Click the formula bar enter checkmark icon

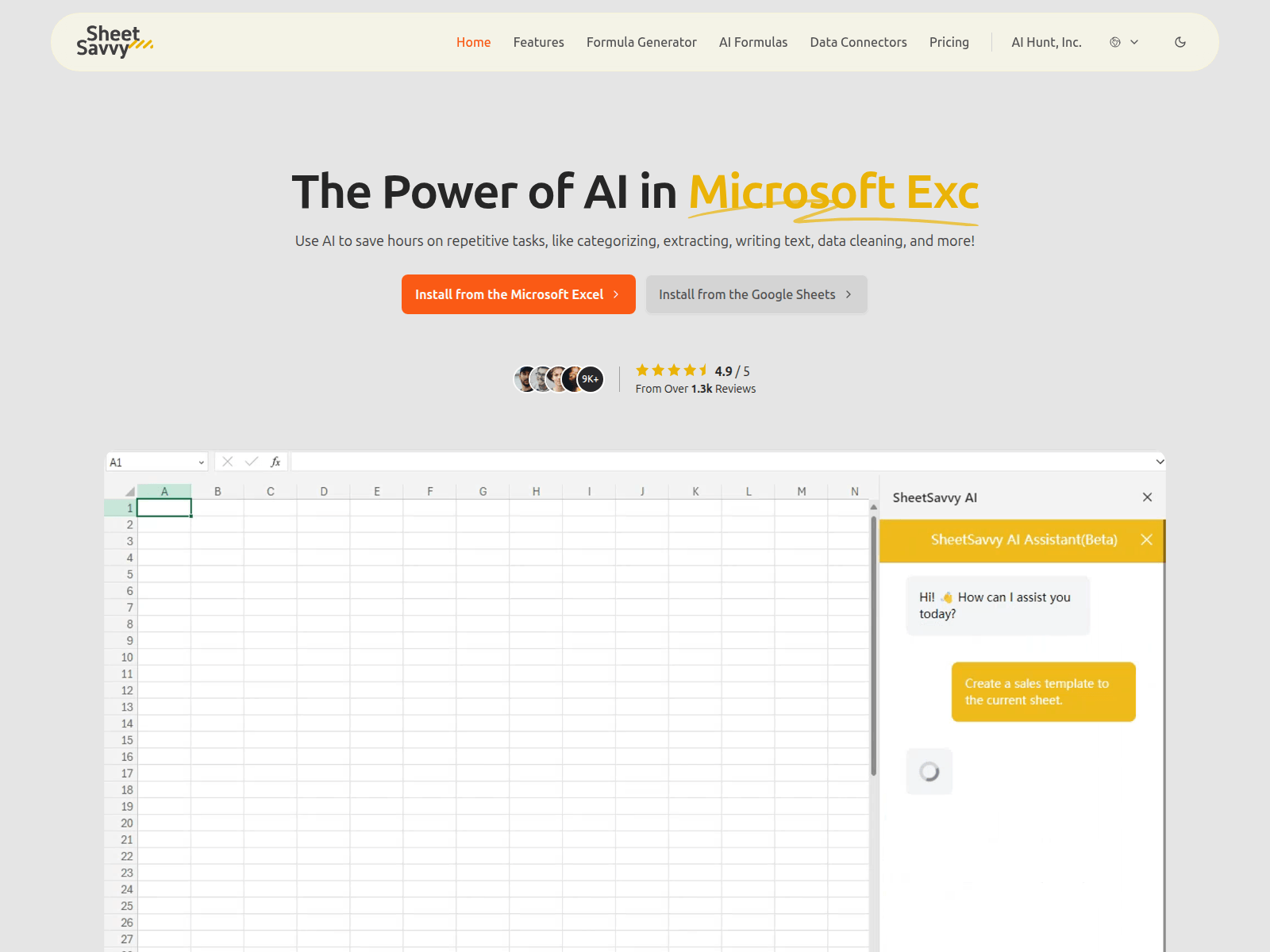[x=252, y=462]
